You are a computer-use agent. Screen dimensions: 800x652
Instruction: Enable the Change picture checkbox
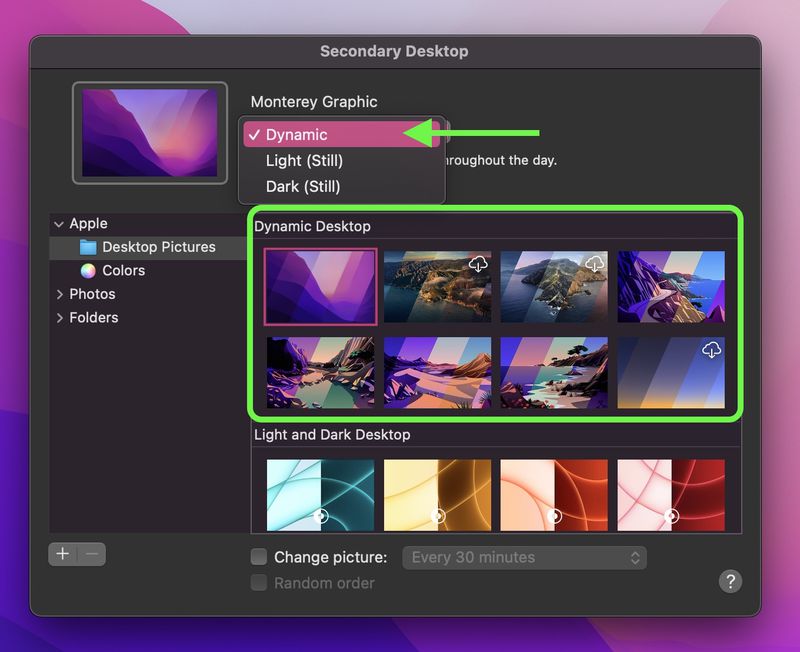point(259,557)
